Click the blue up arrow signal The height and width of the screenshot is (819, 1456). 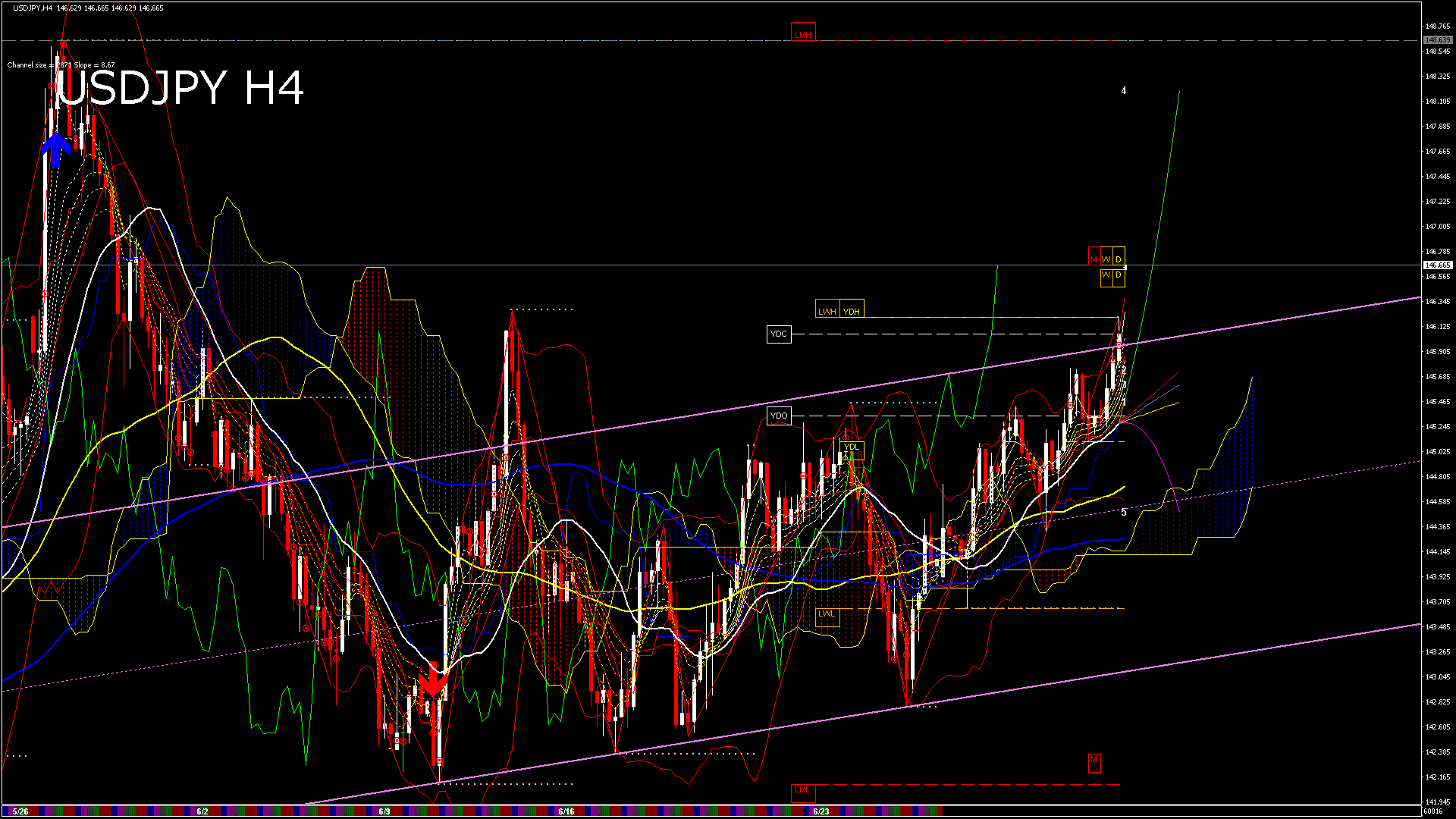56,151
